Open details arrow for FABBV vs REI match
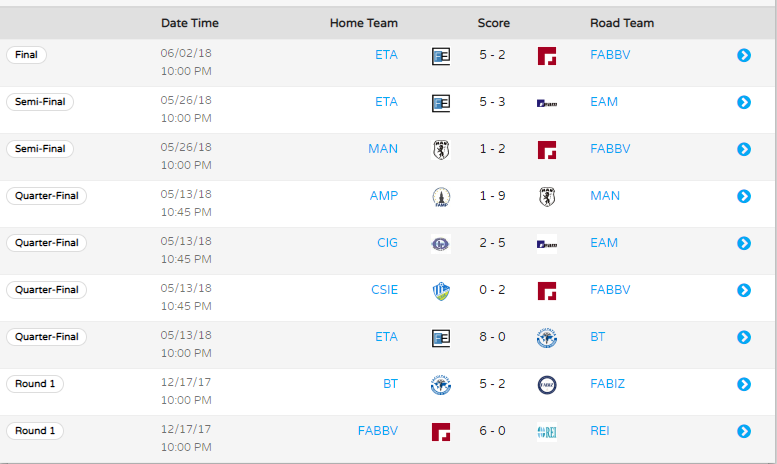The image size is (777, 464). click(x=744, y=431)
